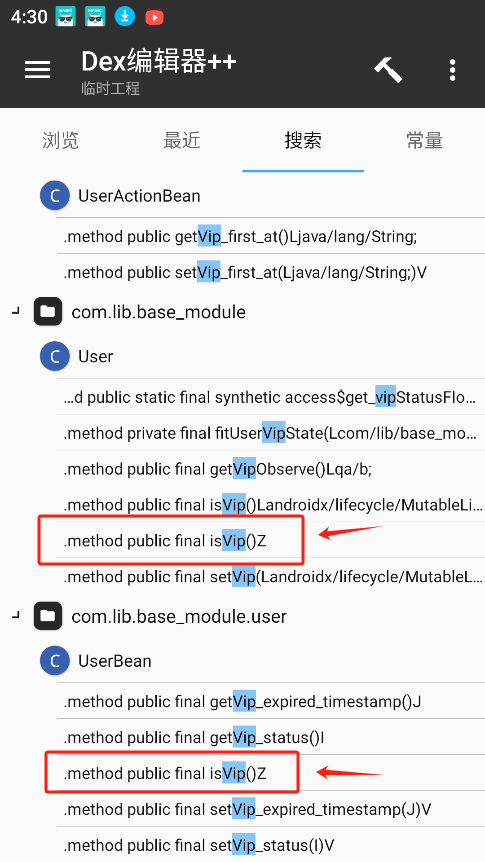Collapse the com.lib.base_module package node

click(15, 312)
